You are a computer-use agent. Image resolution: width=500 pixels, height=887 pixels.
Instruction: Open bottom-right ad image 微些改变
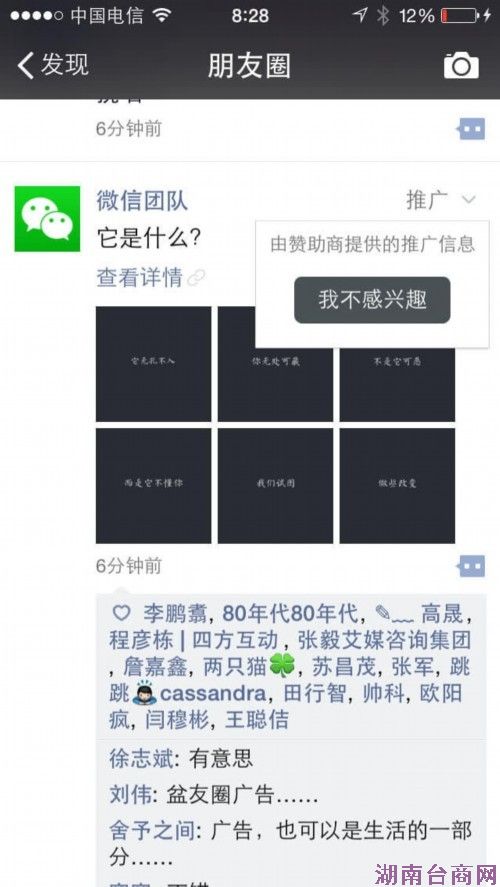coord(397,486)
